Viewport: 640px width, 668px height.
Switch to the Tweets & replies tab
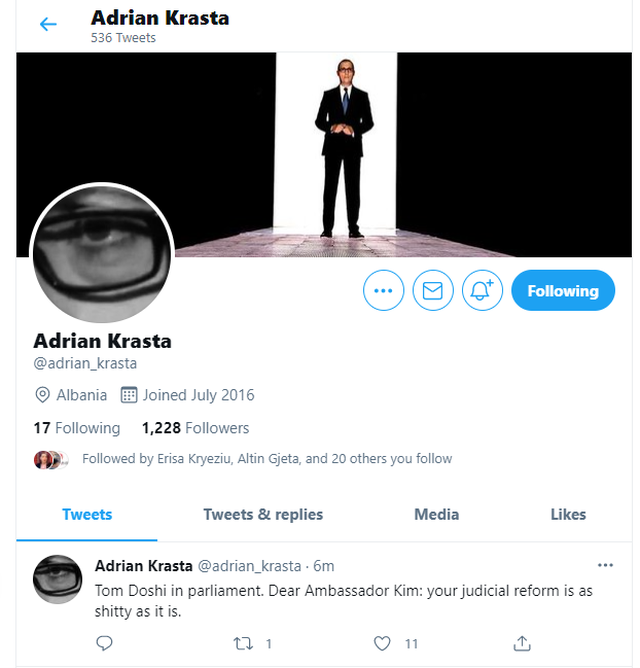coord(263,515)
